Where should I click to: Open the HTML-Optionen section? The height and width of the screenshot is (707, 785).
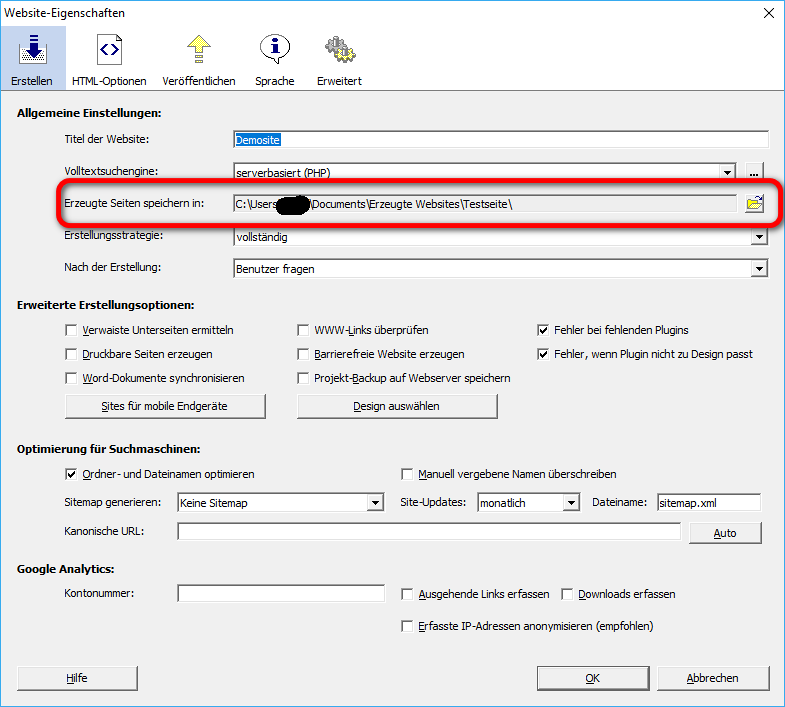pyautogui.click(x=109, y=59)
